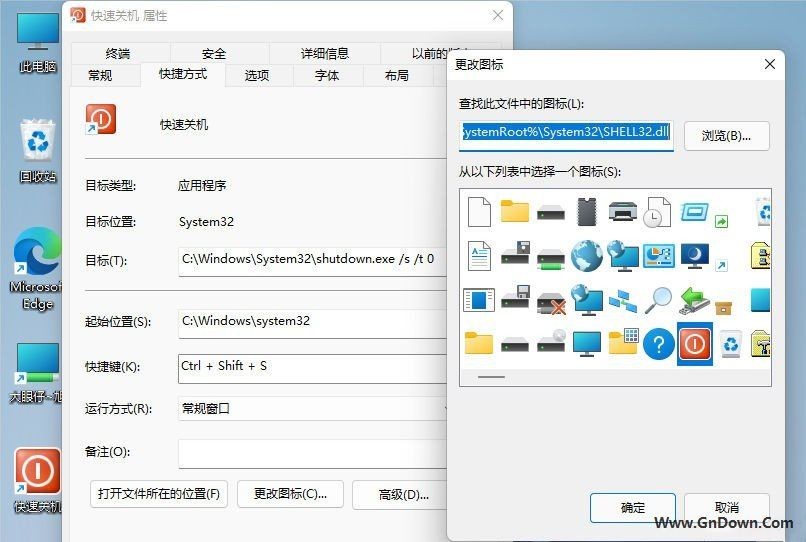
Task: Click the 起始位置(S) field
Action: pyautogui.click(x=313, y=323)
